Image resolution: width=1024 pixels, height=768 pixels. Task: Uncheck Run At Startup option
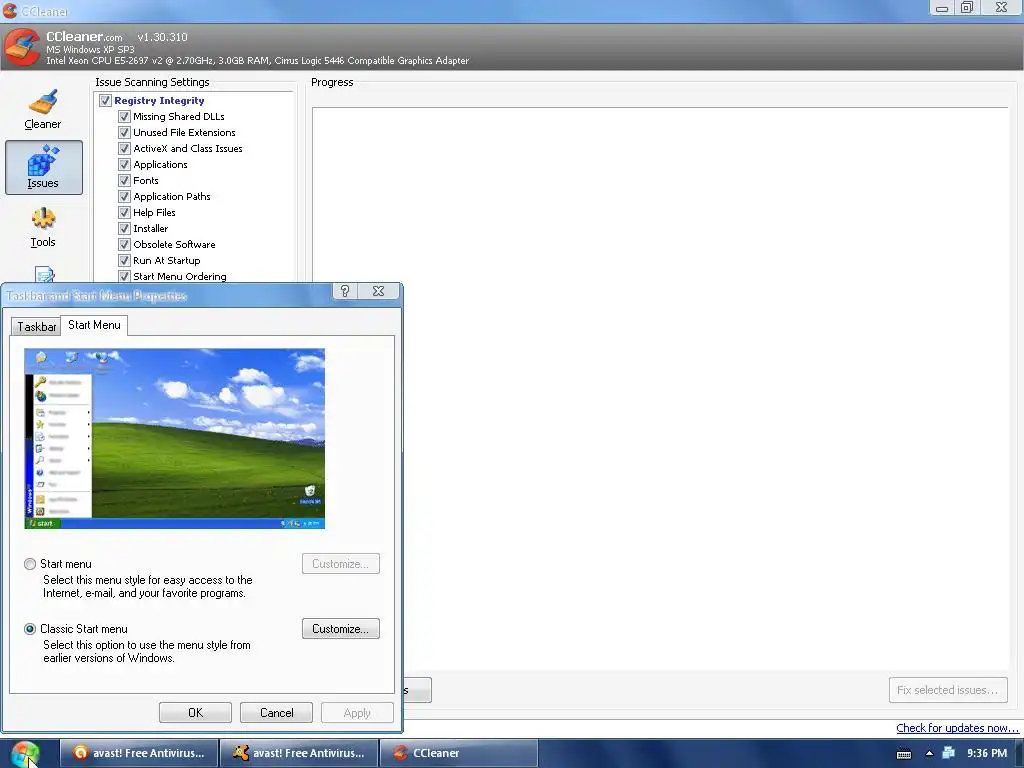(x=124, y=261)
